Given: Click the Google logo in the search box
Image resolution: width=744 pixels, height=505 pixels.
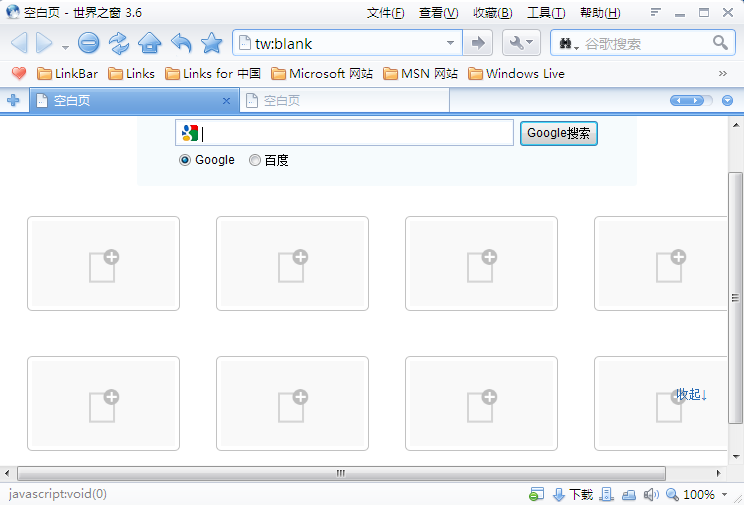Looking at the screenshot, I should coord(190,133).
